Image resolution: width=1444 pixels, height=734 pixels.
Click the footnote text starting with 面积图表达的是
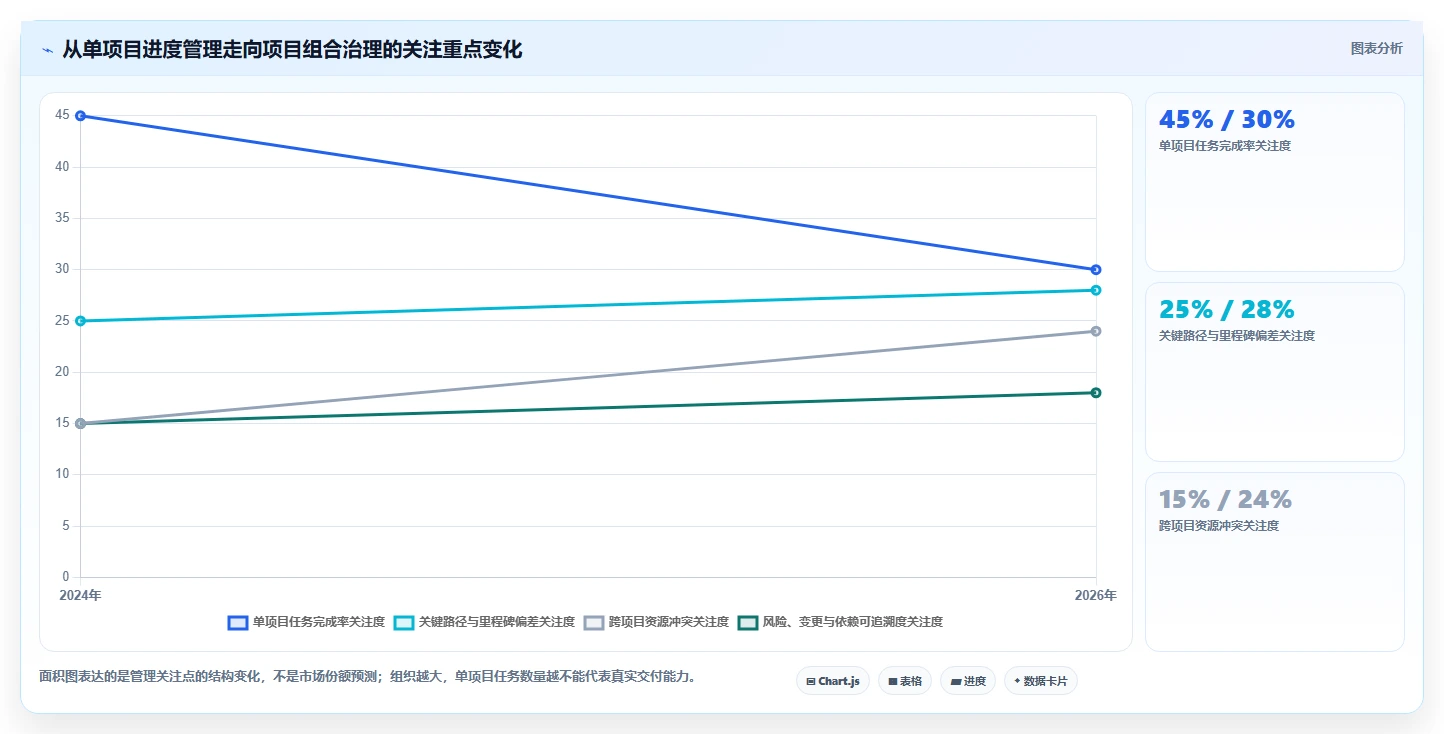(x=367, y=677)
